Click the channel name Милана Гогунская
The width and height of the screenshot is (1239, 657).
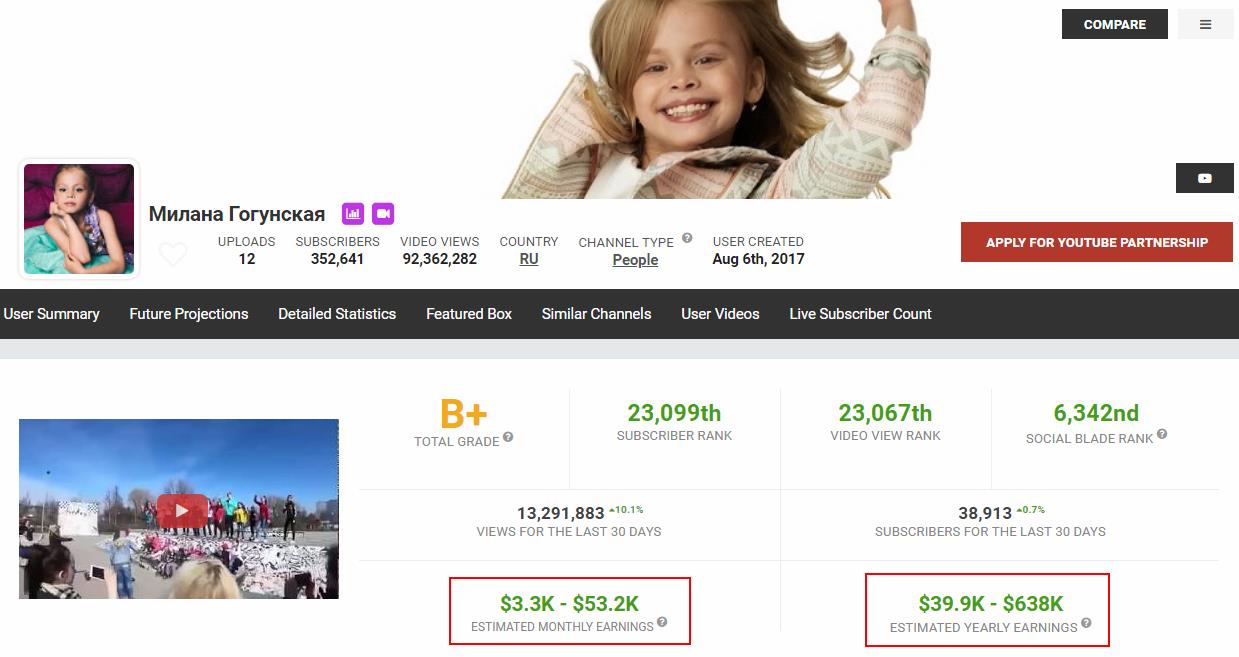point(237,214)
